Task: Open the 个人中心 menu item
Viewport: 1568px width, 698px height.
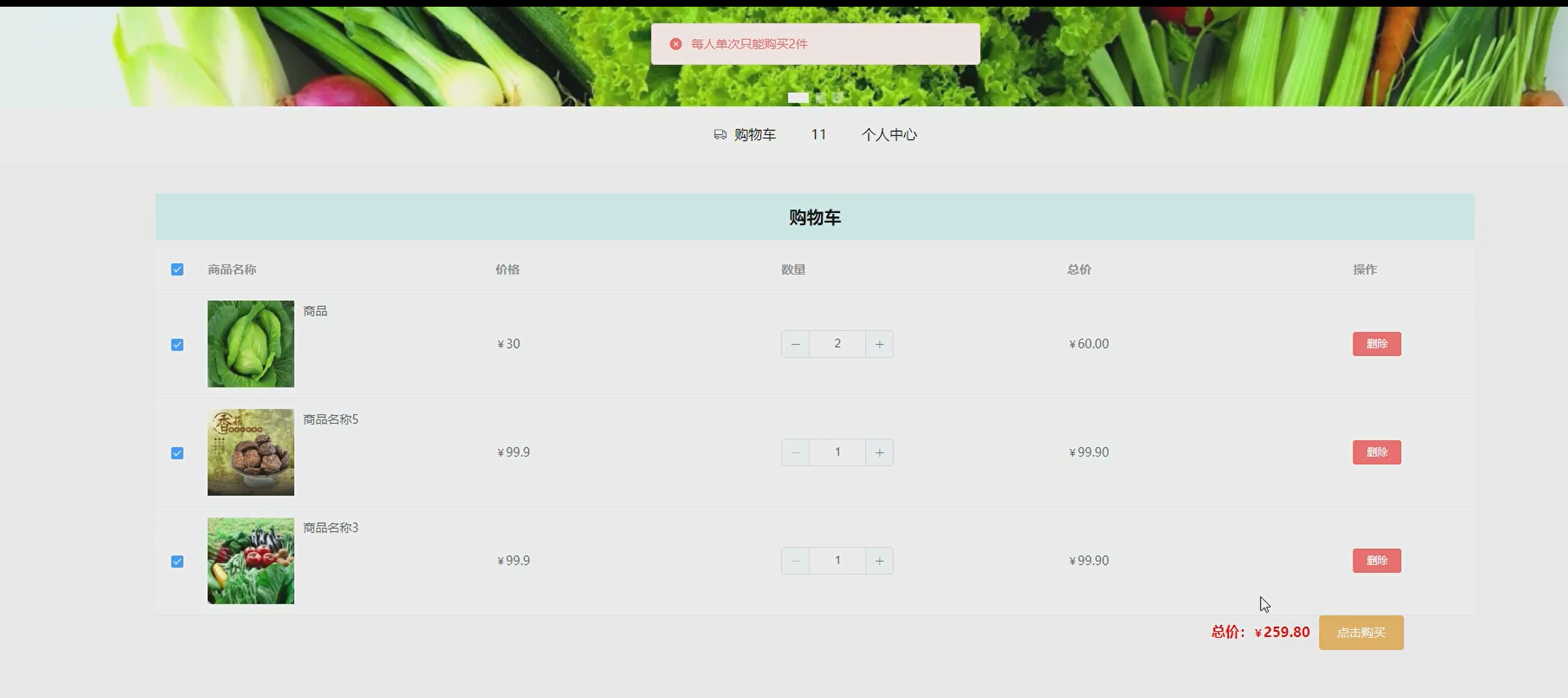Action: click(x=889, y=135)
